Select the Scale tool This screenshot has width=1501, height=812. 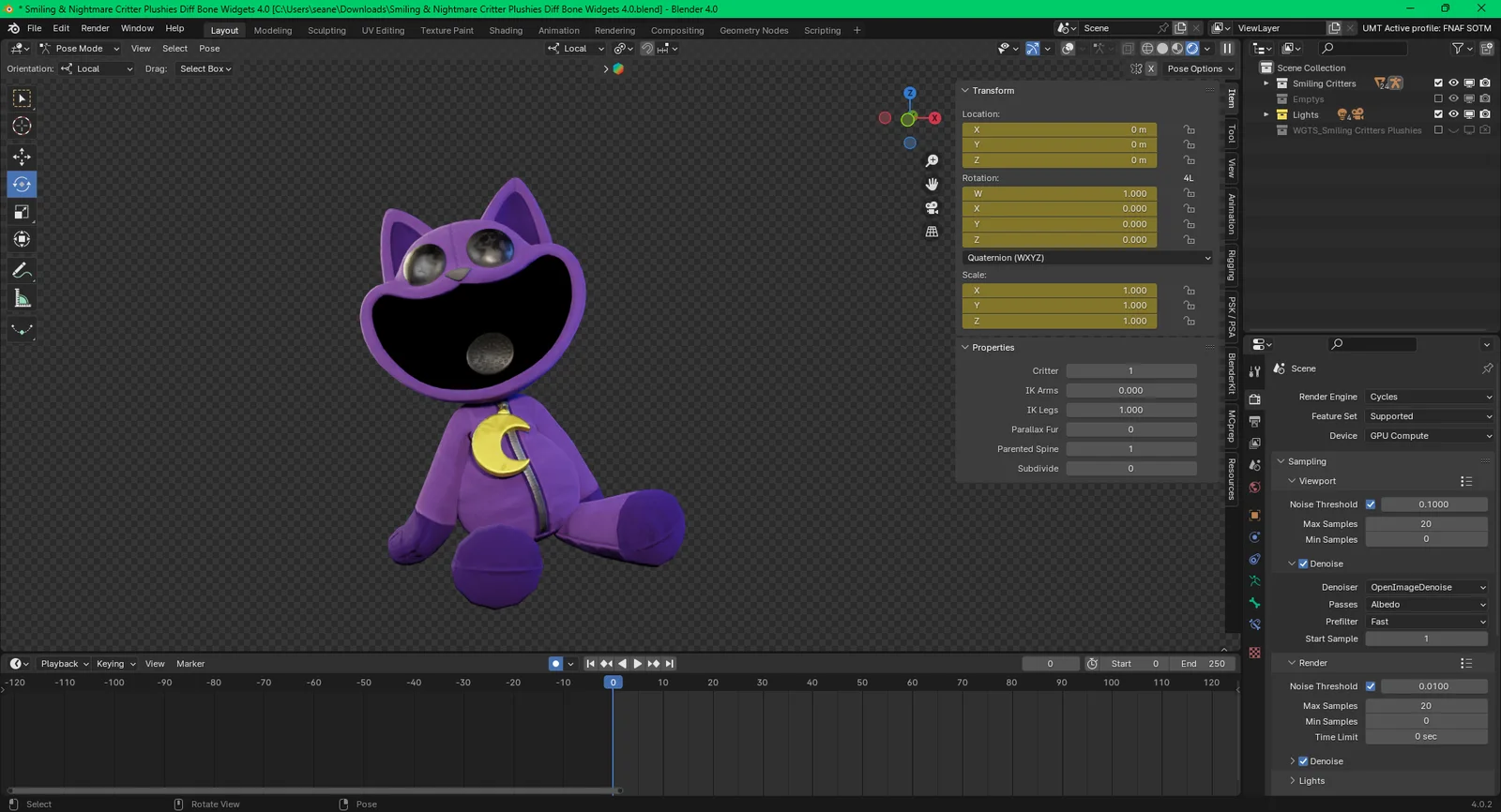[x=22, y=212]
